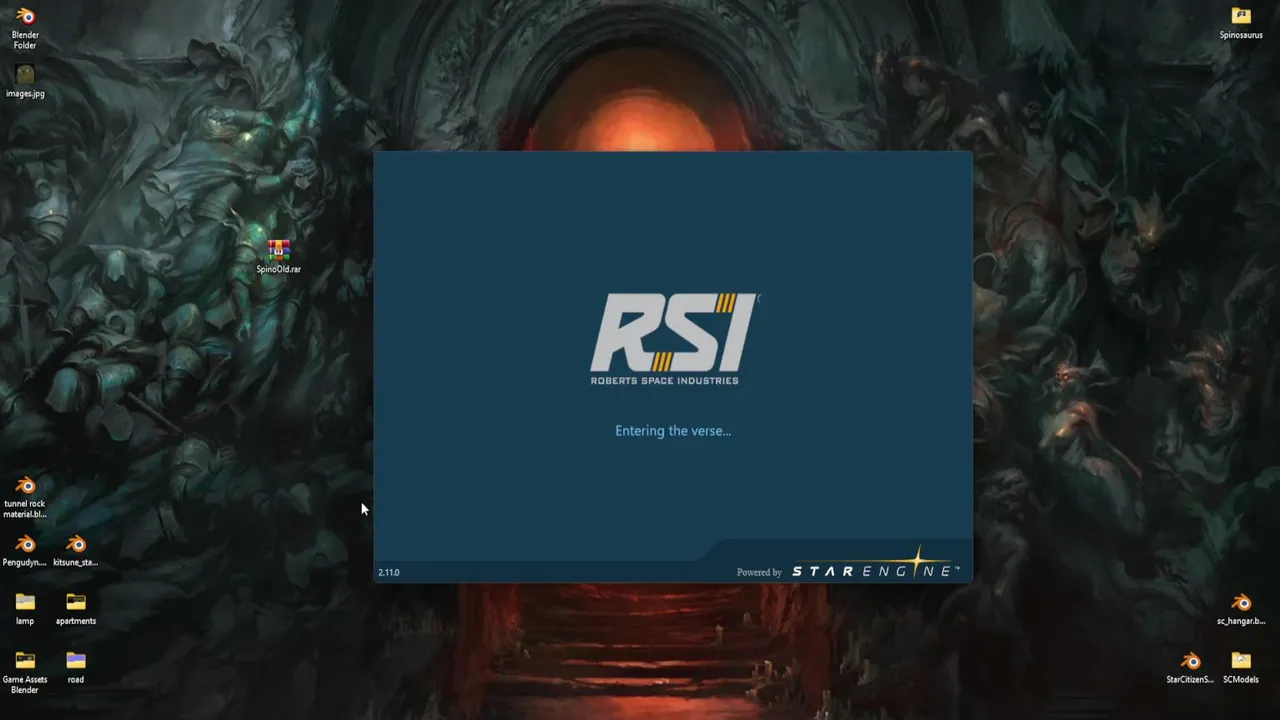Screen dimensions: 1280x720
Task: Select the Pengudyn Blender file icon
Action: pyautogui.click(x=25, y=550)
